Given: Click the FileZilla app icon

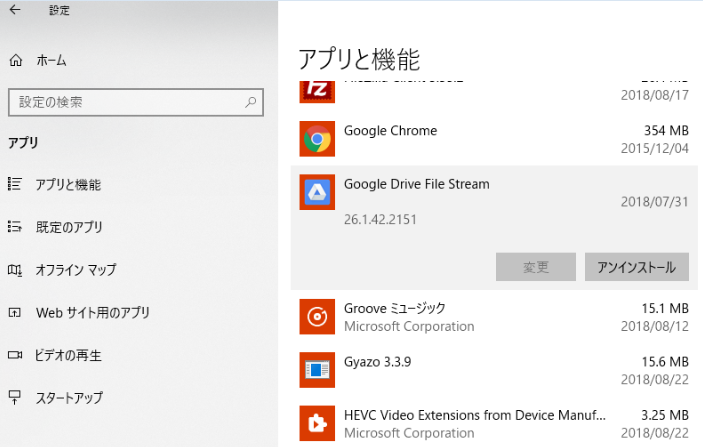Looking at the screenshot, I should (317, 91).
